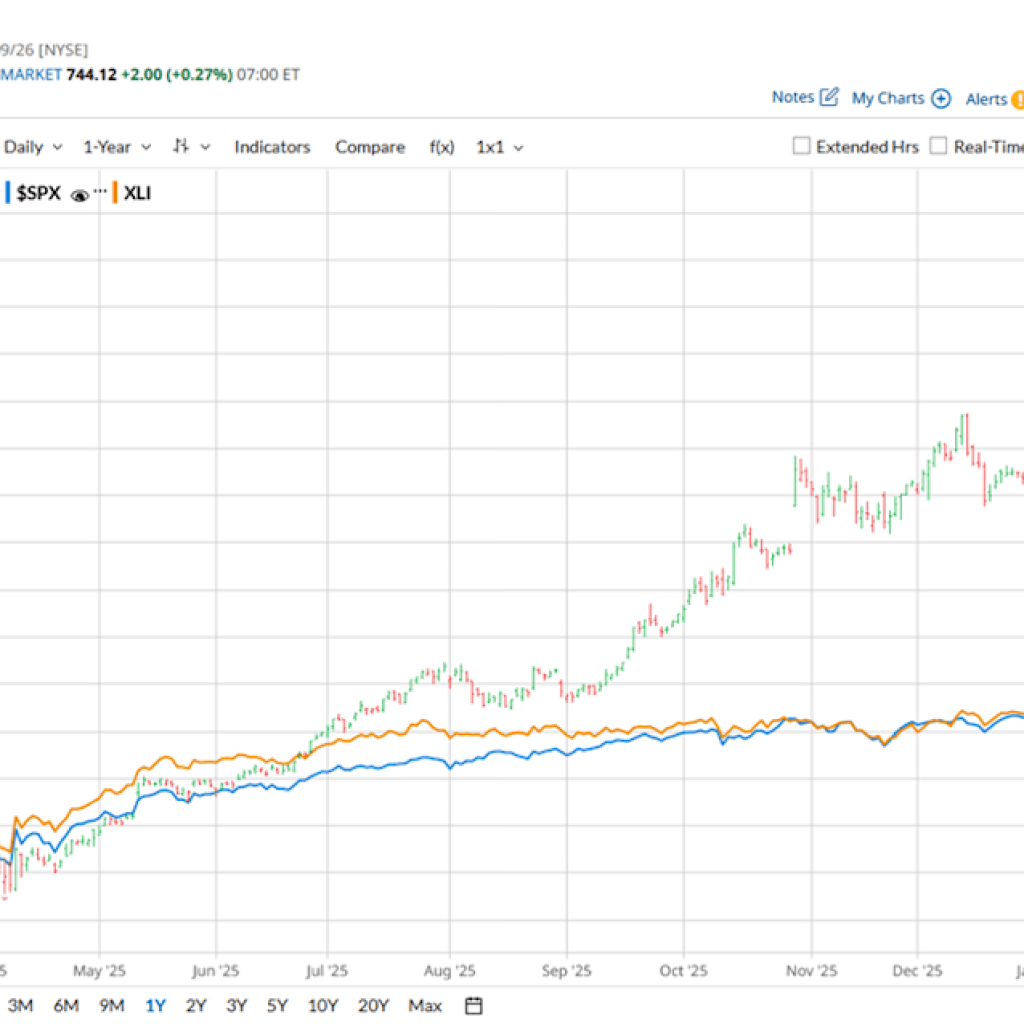Expand the 1x1 grid layout dropdown

(x=500, y=147)
